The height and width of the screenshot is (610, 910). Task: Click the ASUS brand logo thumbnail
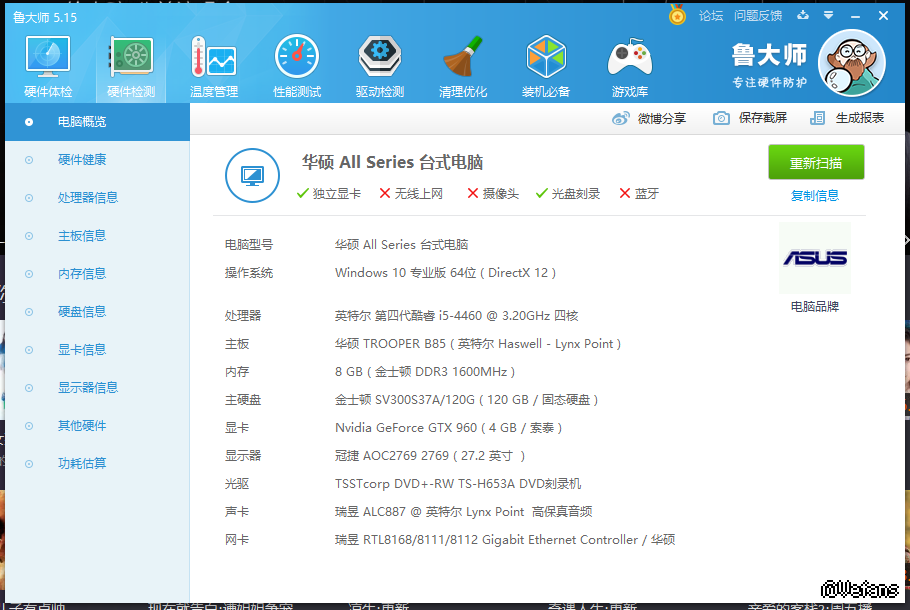[814, 258]
